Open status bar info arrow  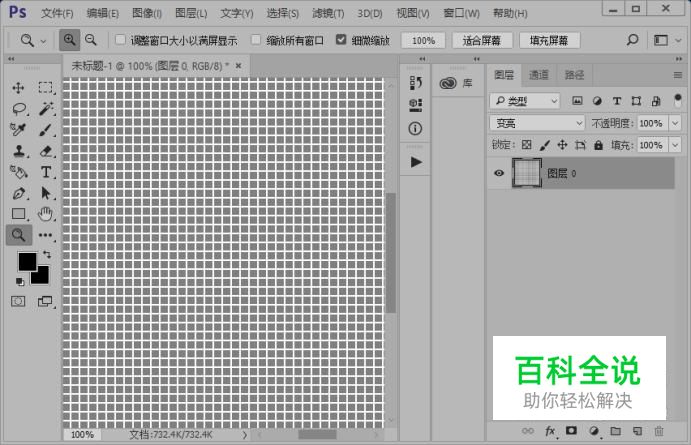tap(245, 435)
